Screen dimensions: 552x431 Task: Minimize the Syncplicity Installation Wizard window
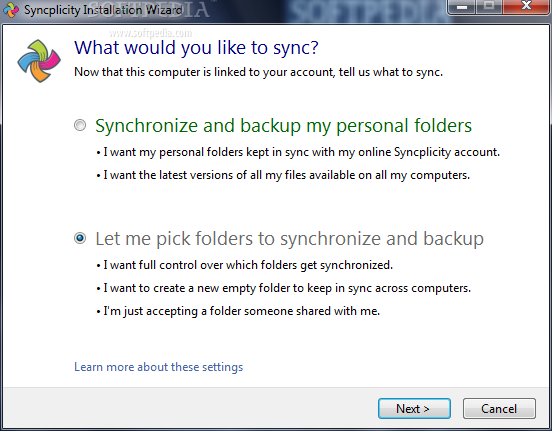click(x=462, y=6)
